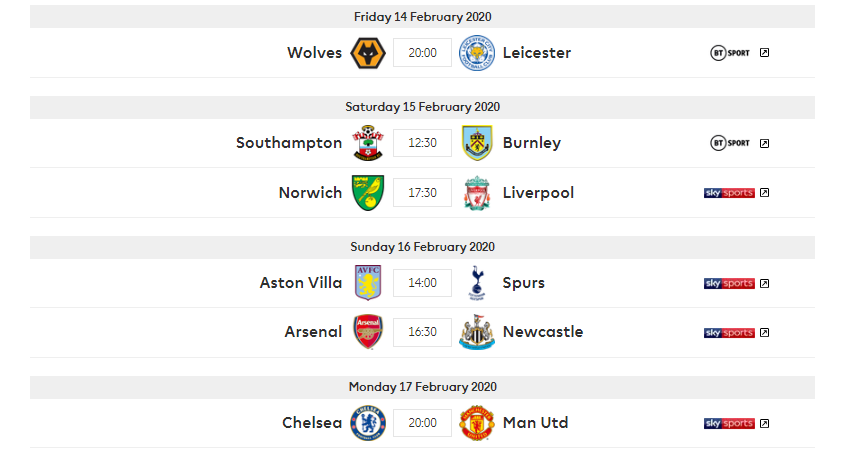
Task: Click the Arsenal team name
Action: click(313, 332)
